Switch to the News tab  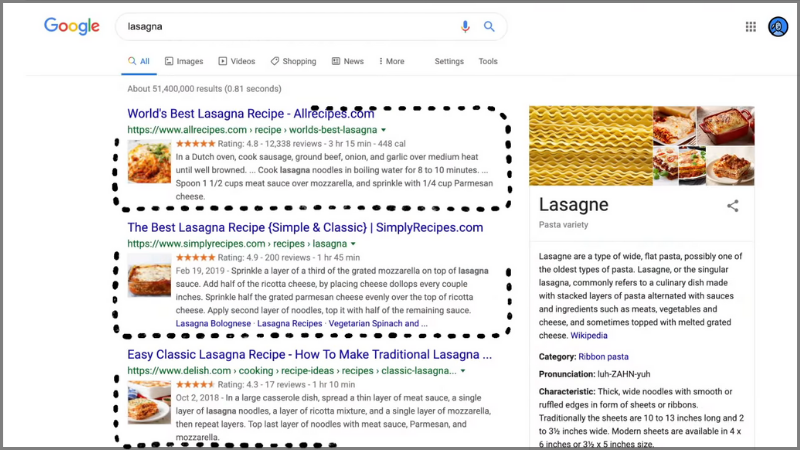pyautogui.click(x=348, y=61)
